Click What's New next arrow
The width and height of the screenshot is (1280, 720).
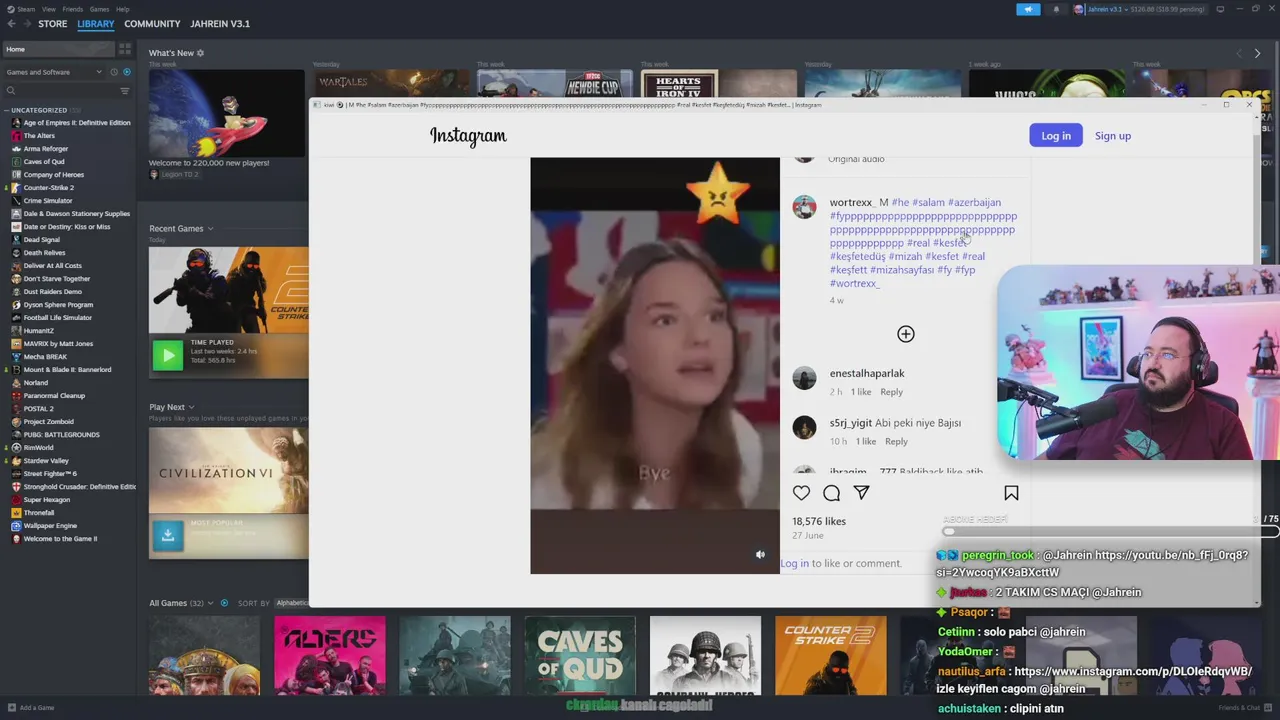[1257, 53]
